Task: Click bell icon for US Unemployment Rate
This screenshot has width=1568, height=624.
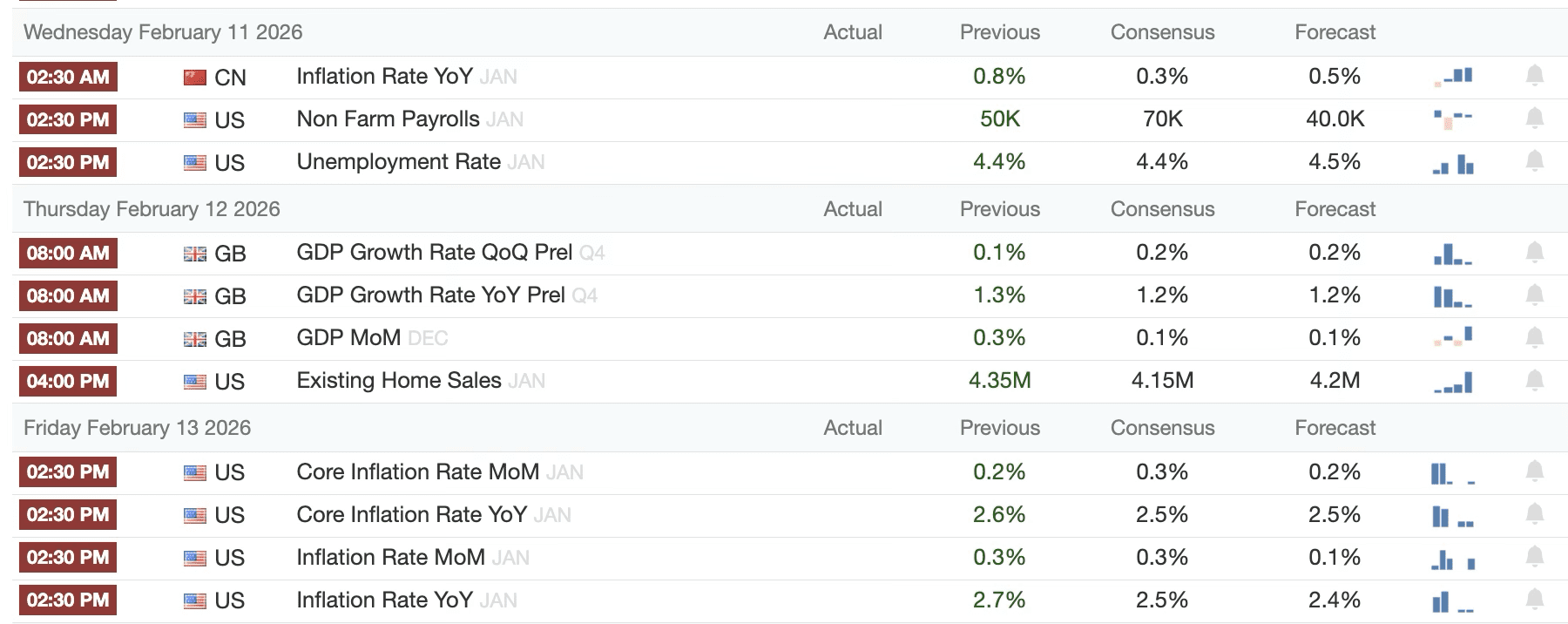Action: click(x=1535, y=161)
